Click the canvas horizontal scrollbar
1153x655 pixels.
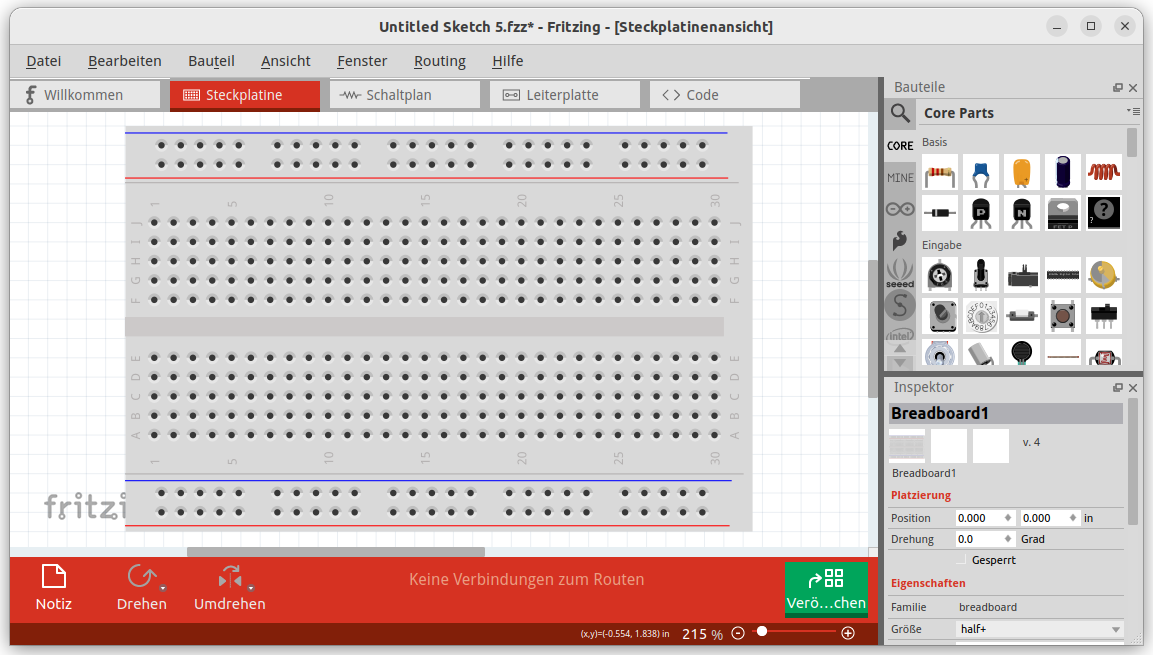(336, 551)
